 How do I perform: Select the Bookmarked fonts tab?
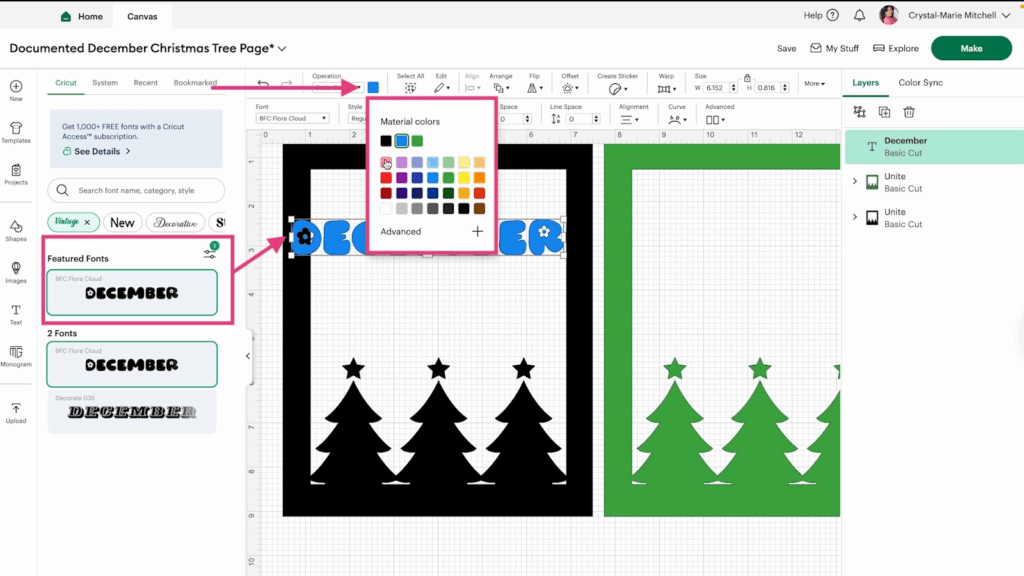point(195,83)
